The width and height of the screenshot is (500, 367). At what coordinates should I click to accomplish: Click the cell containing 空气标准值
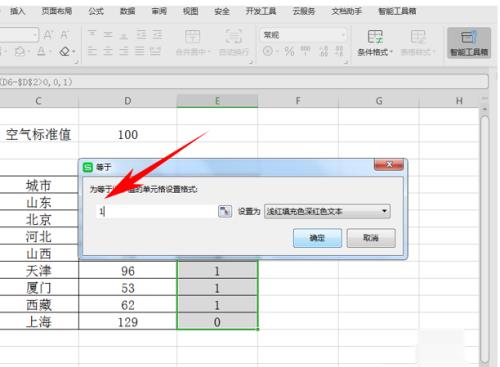pos(39,135)
